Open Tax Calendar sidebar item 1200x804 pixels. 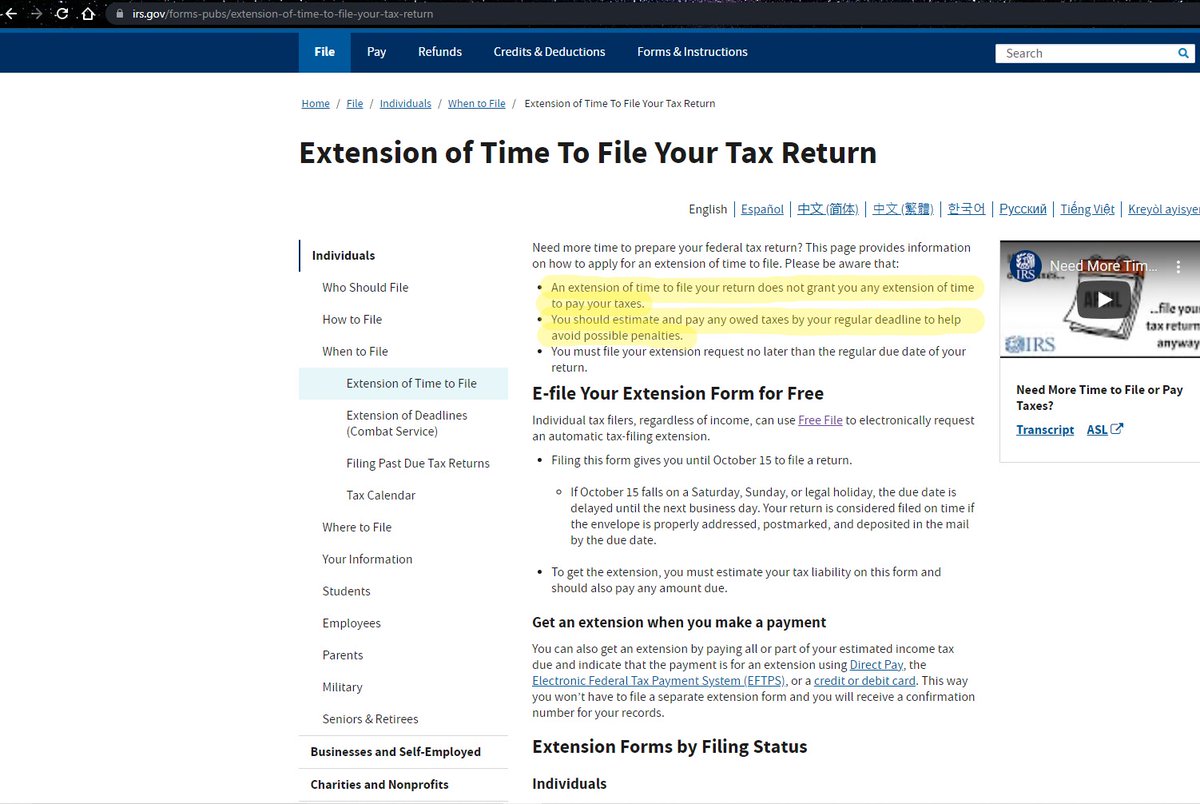coord(381,495)
